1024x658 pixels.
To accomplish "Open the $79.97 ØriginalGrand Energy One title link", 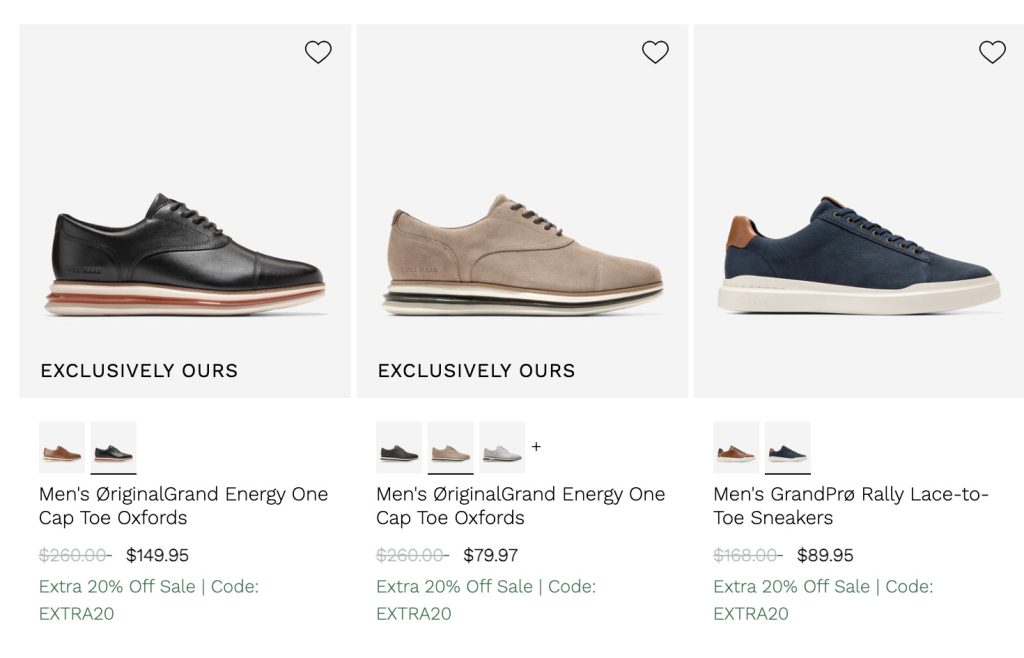I will 520,505.
